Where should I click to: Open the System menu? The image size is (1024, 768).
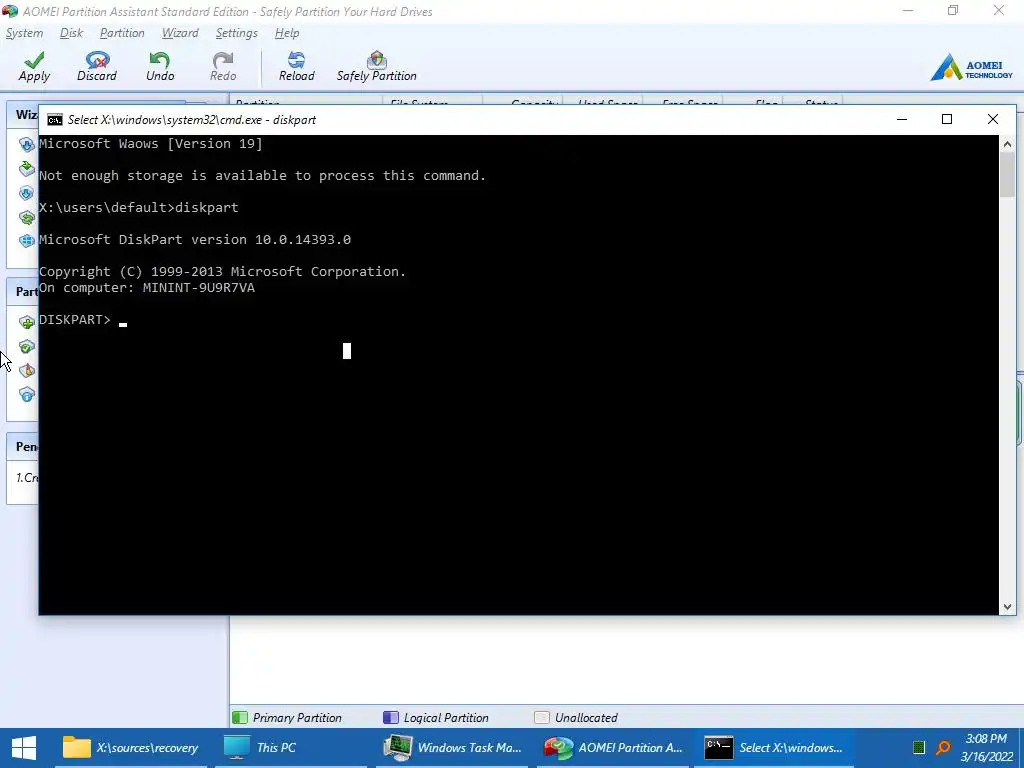(x=24, y=33)
